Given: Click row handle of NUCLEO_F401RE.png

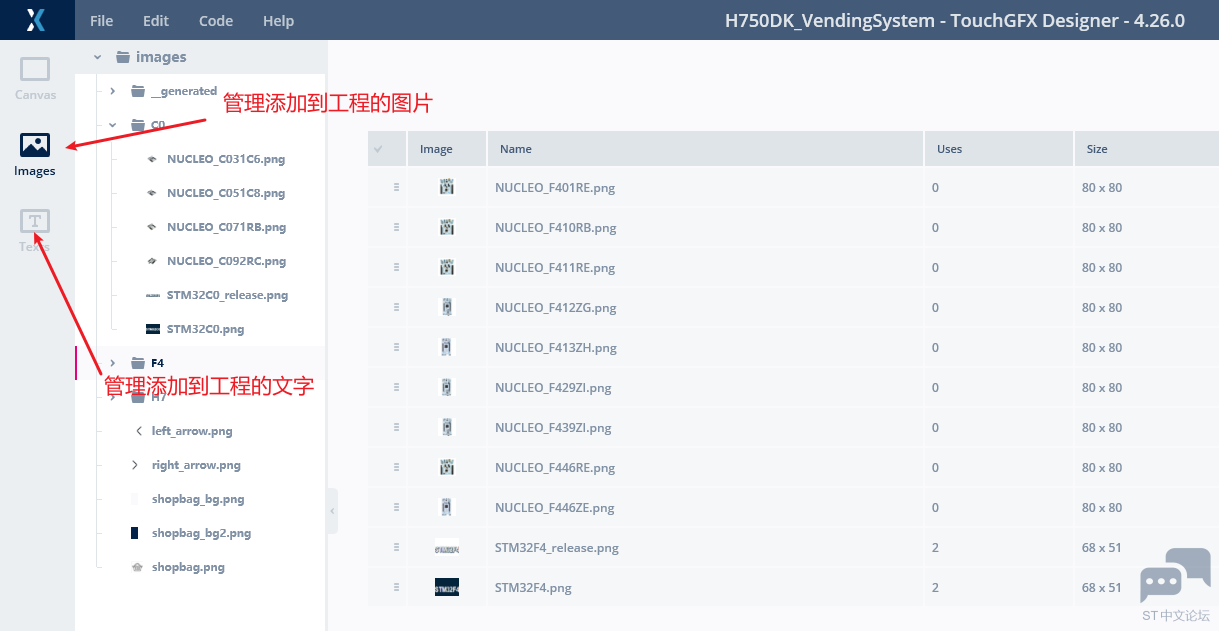Looking at the screenshot, I should coord(397,187).
